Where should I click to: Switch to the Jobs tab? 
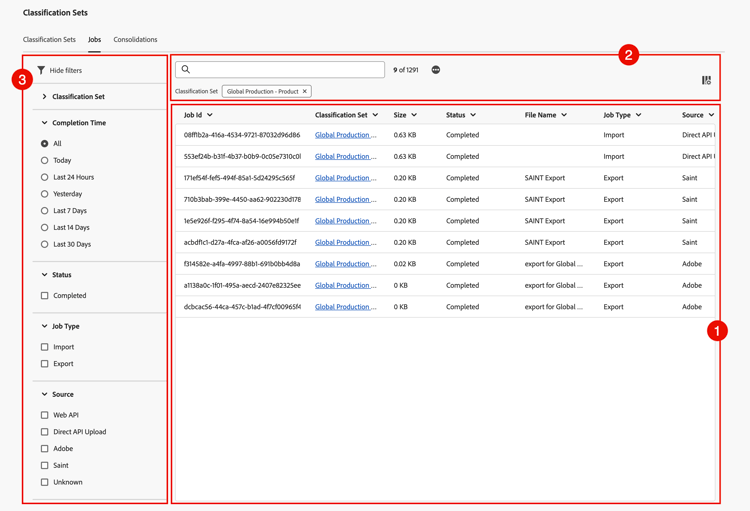point(94,40)
